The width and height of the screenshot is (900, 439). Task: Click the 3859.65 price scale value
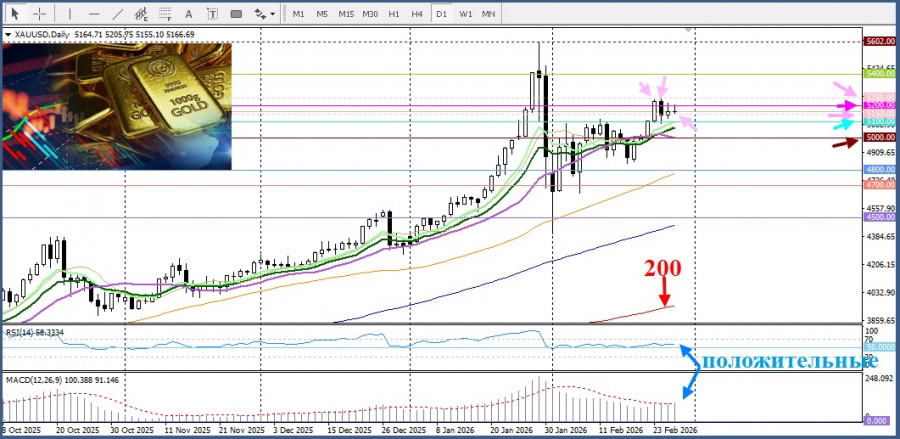880,320
